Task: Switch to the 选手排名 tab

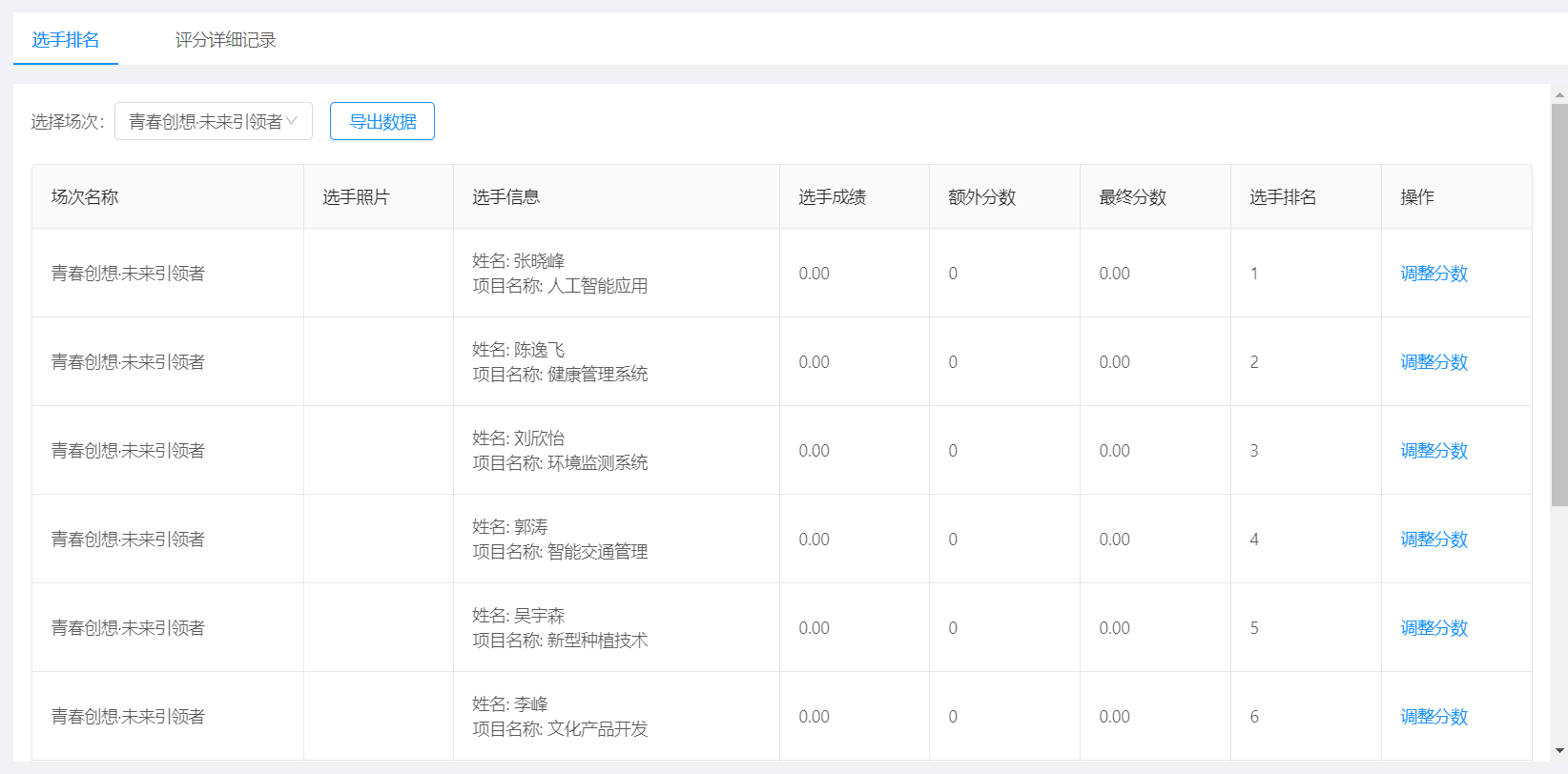Action: point(66,40)
